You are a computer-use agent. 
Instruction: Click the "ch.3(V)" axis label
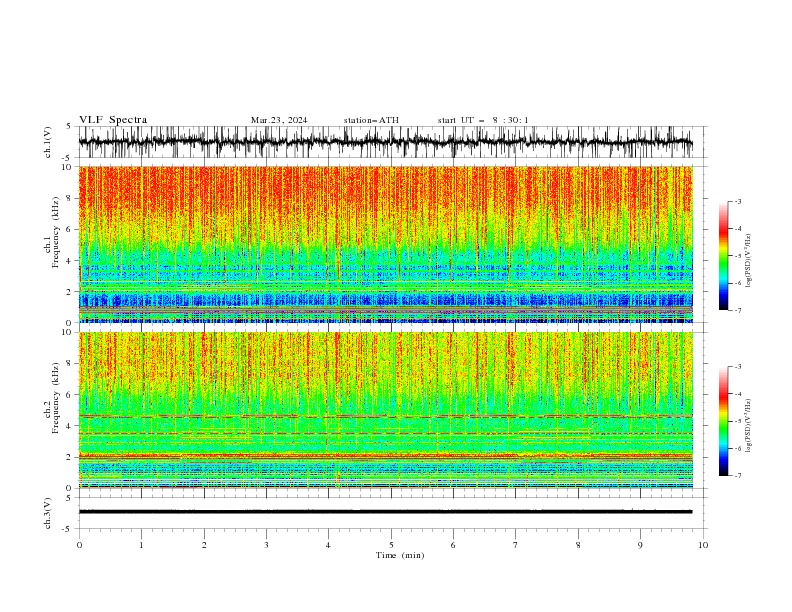click(x=48, y=513)
